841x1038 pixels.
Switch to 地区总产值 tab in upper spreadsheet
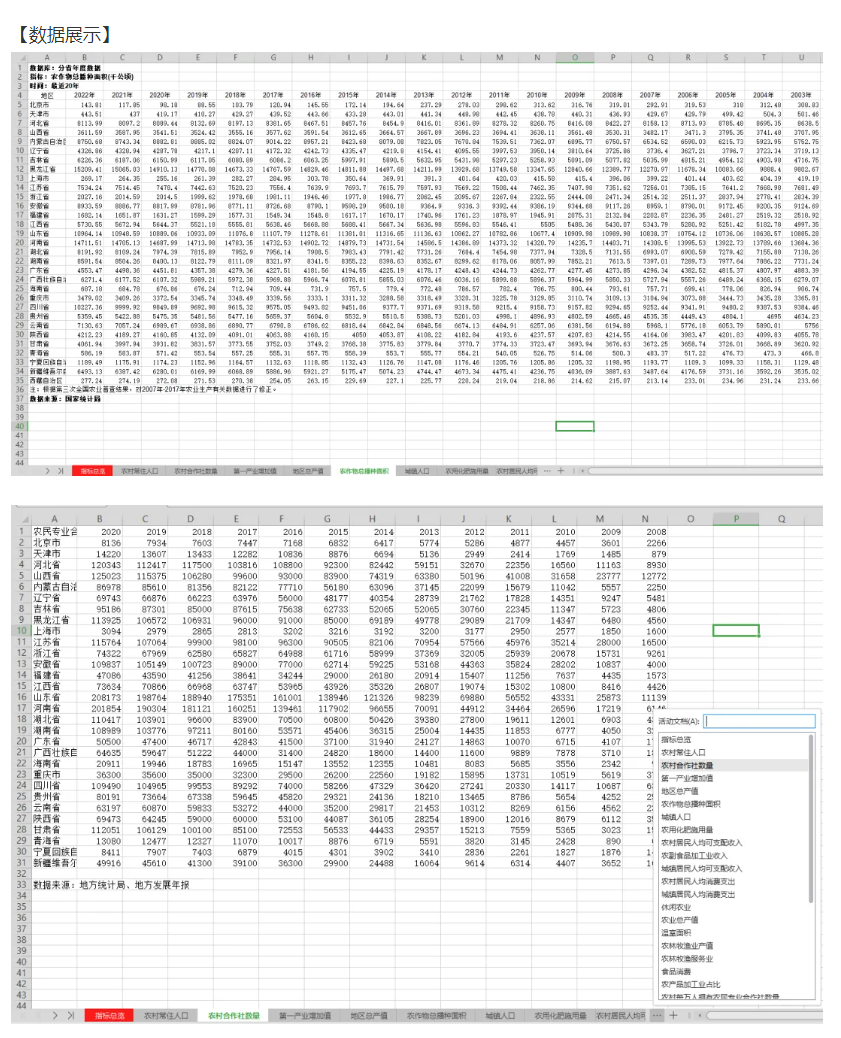pos(309,471)
